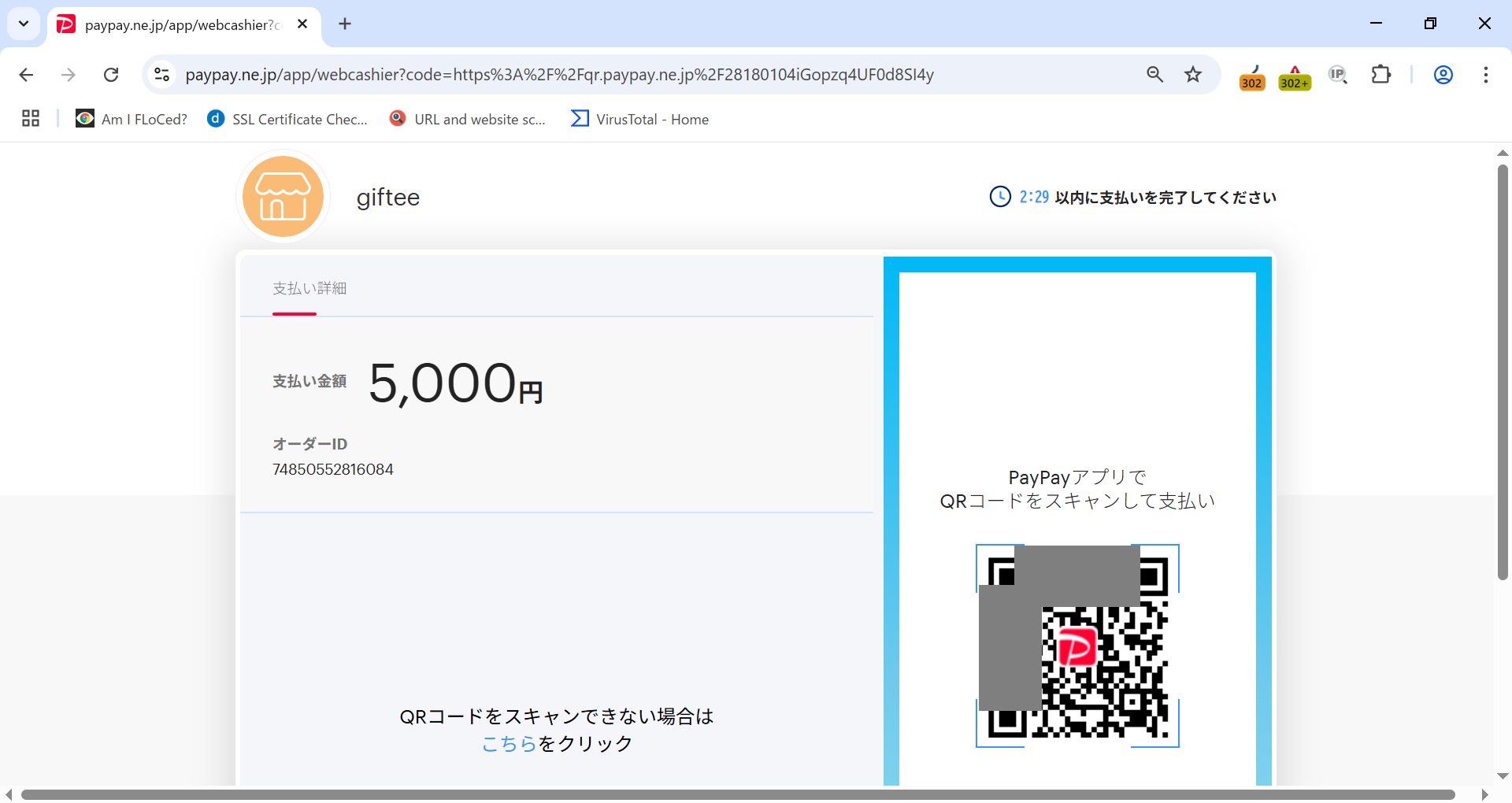Select the paypay.ne.jp webcashier tab
Image resolution: width=1512 pixels, height=803 pixels.
(184, 24)
